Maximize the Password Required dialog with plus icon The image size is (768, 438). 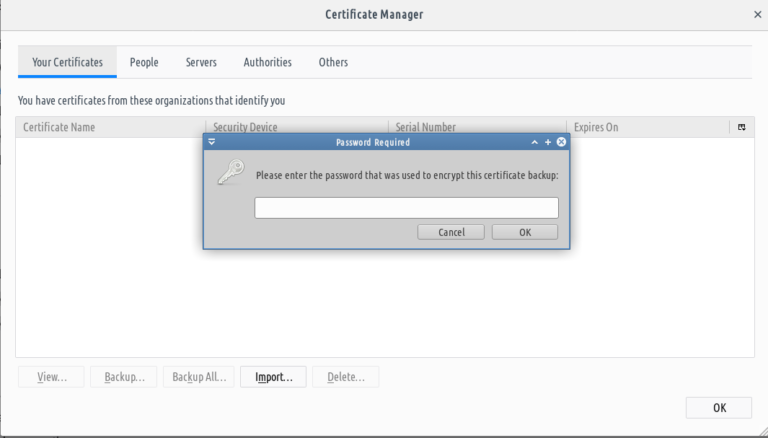[548, 142]
